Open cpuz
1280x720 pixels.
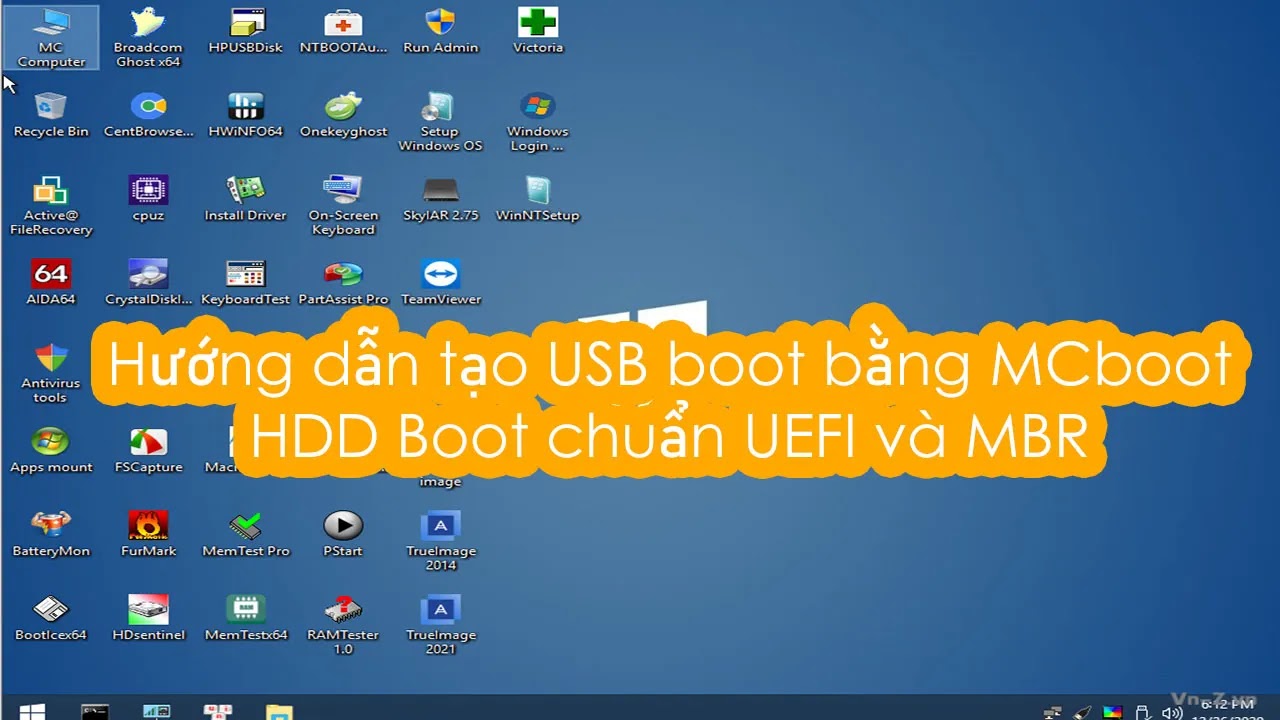tap(148, 198)
